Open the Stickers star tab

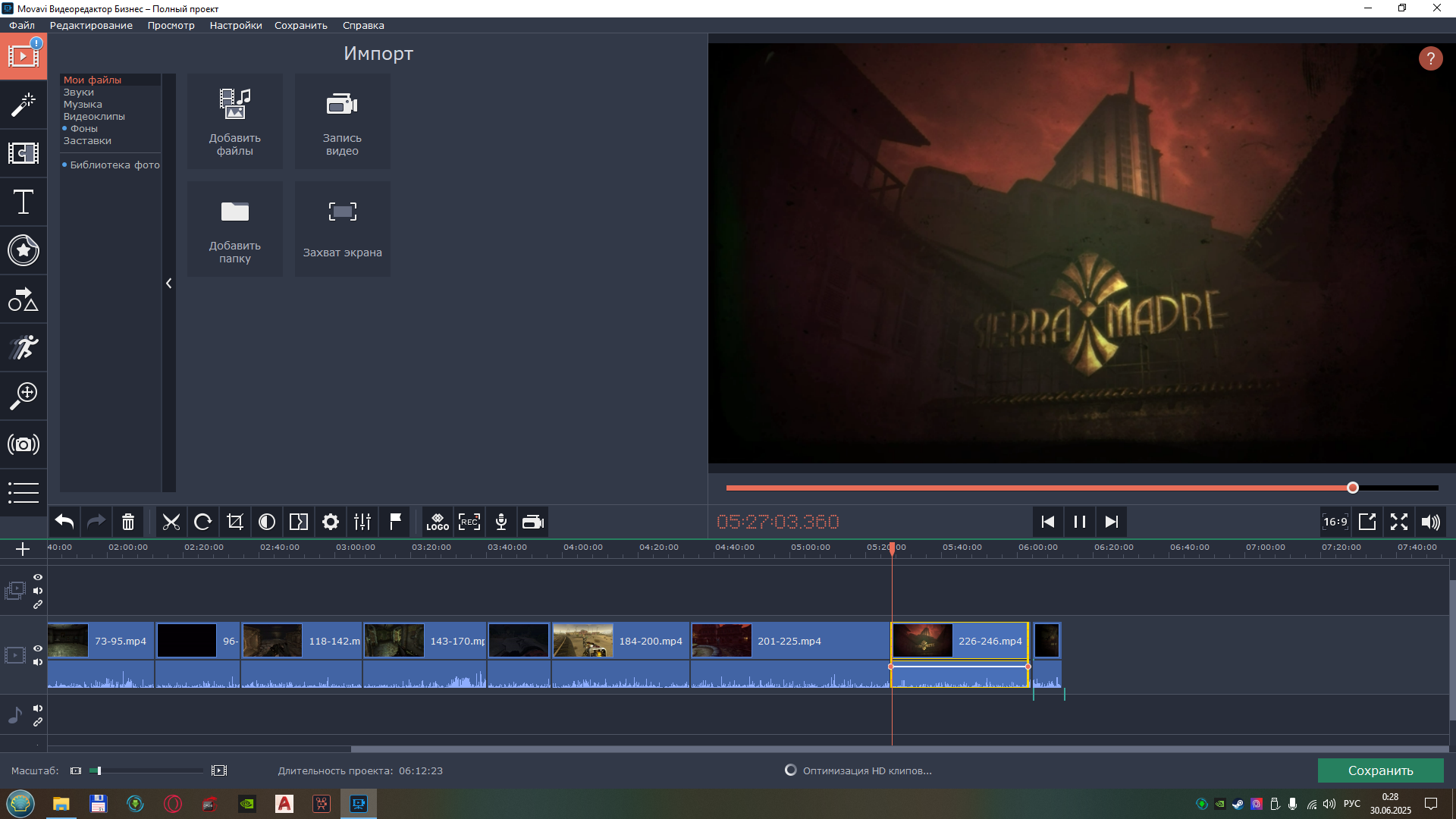[24, 250]
